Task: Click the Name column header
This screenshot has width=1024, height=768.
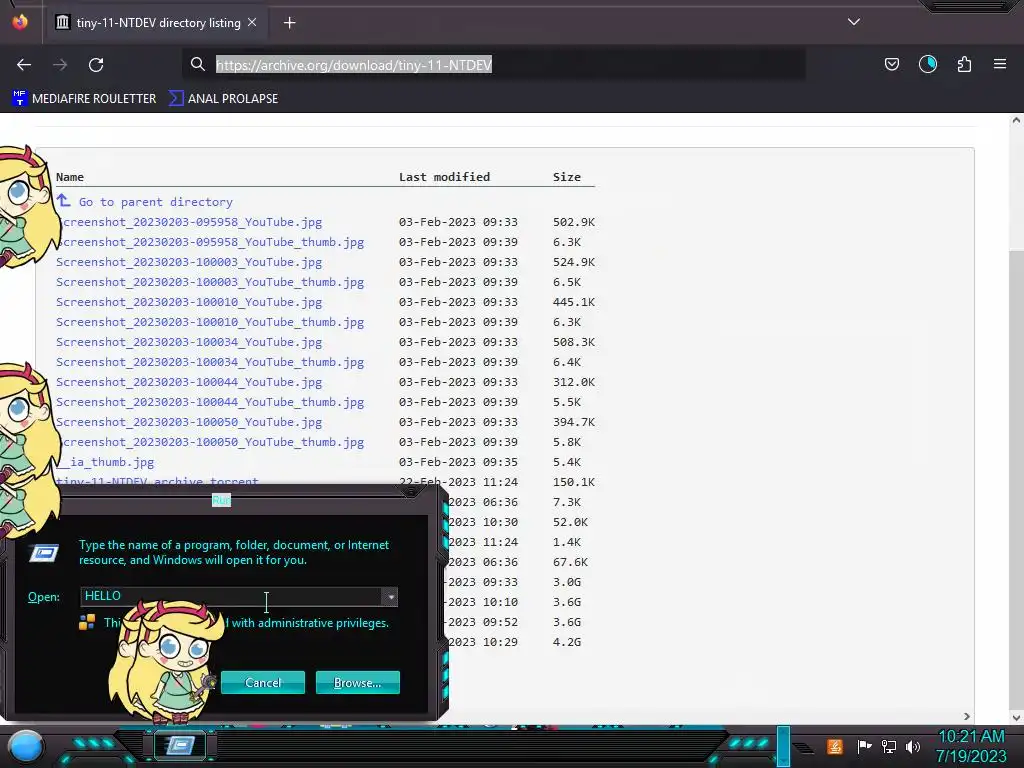Action: (x=70, y=177)
